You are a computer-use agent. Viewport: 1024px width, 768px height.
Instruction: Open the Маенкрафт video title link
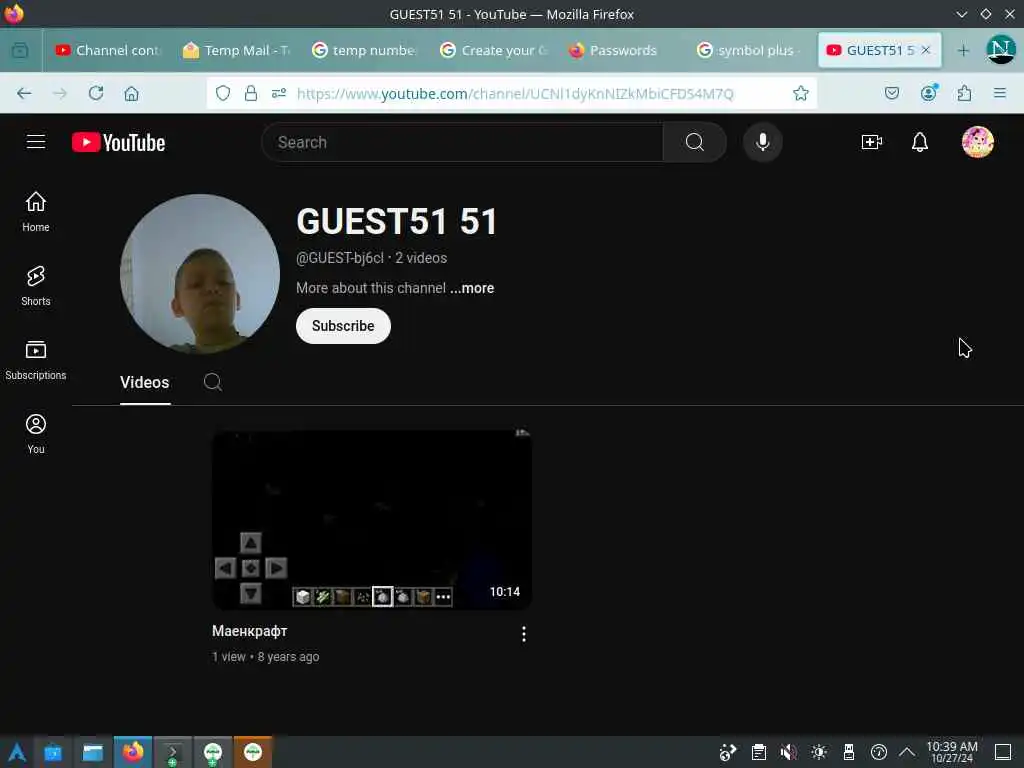(249, 631)
